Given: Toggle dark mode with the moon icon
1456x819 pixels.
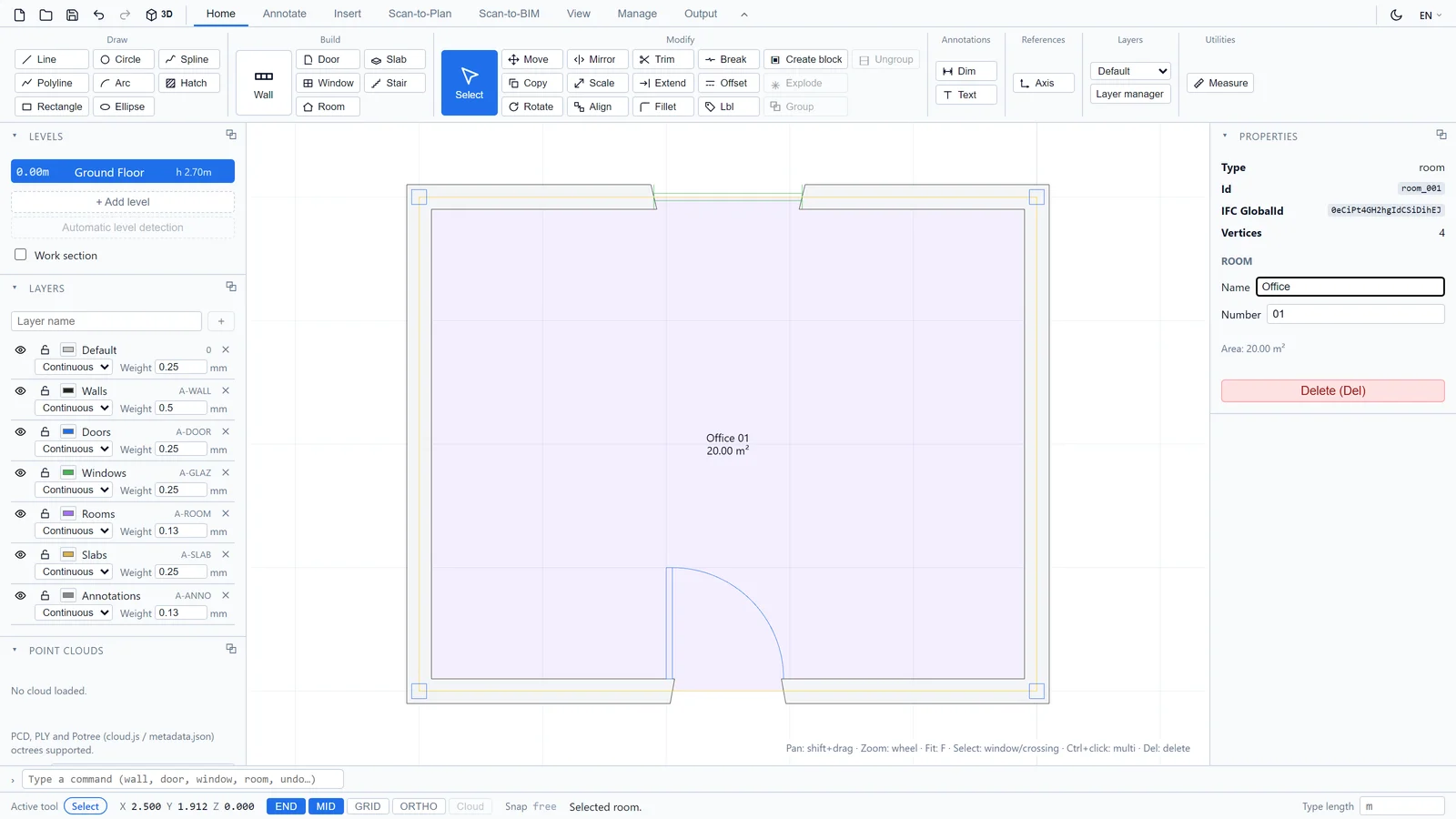Looking at the screenshot, I should coord(1396,15).
